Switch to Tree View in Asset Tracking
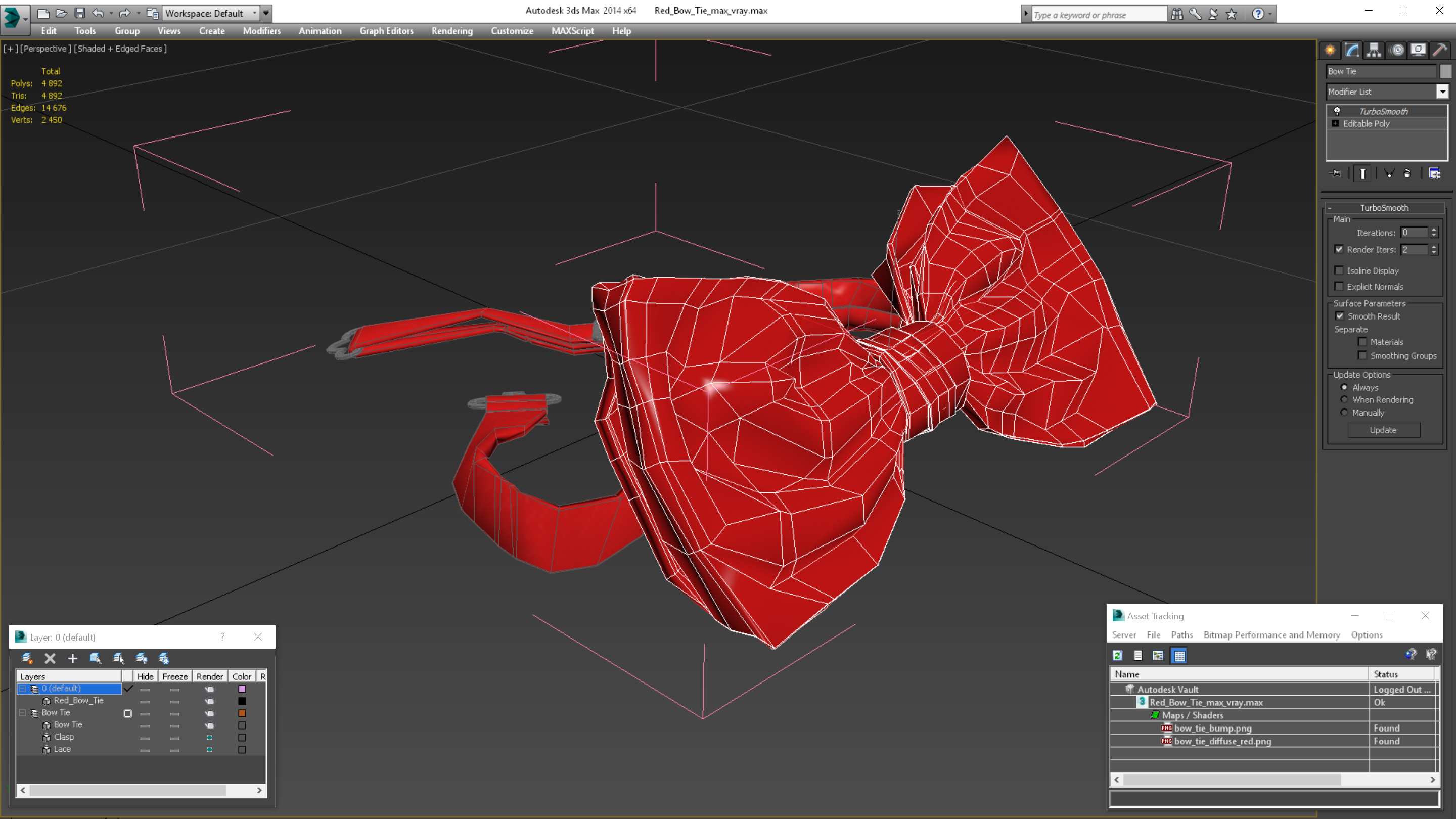 point(1158,656)
